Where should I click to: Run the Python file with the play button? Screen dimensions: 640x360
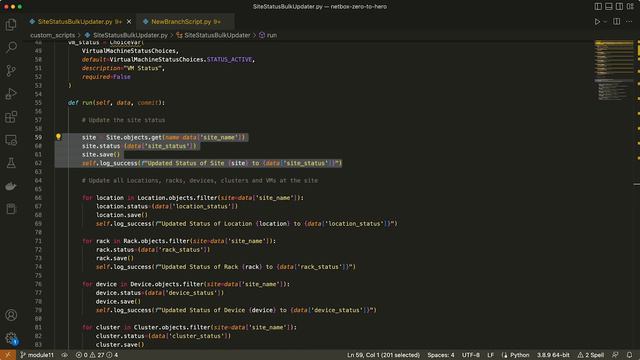click(x=597, y=22)
